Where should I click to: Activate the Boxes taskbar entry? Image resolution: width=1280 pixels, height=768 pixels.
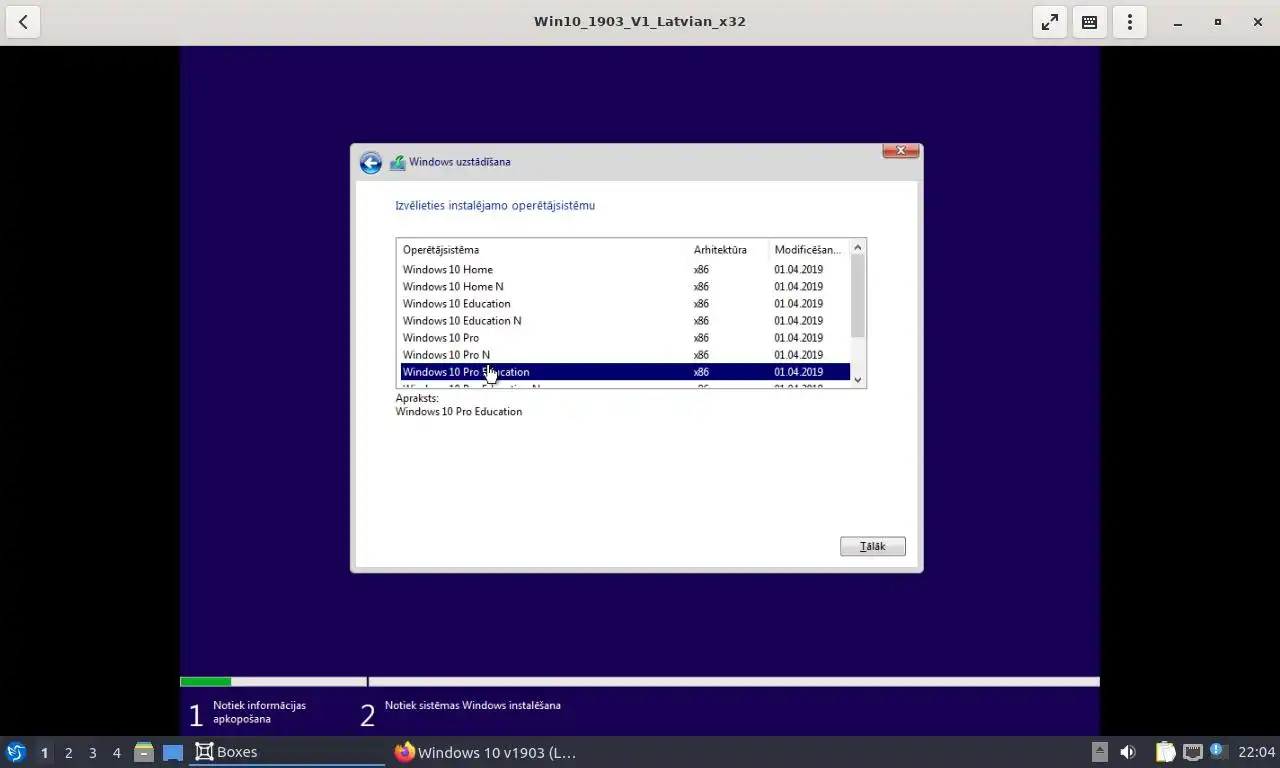point(288,752)
